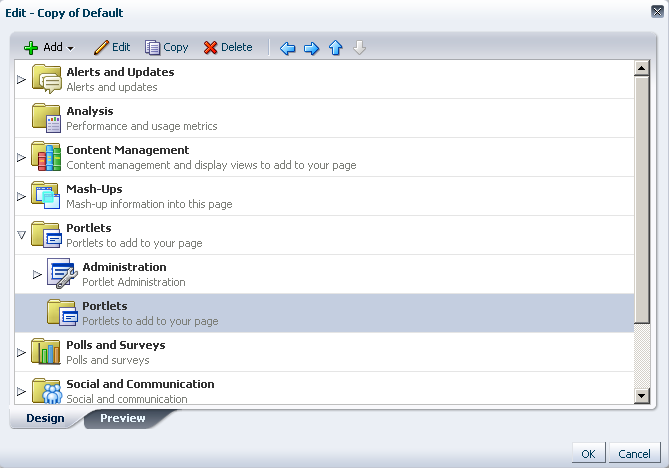
Task: Select the Content Management books folder icon
Action: (46, 157)
